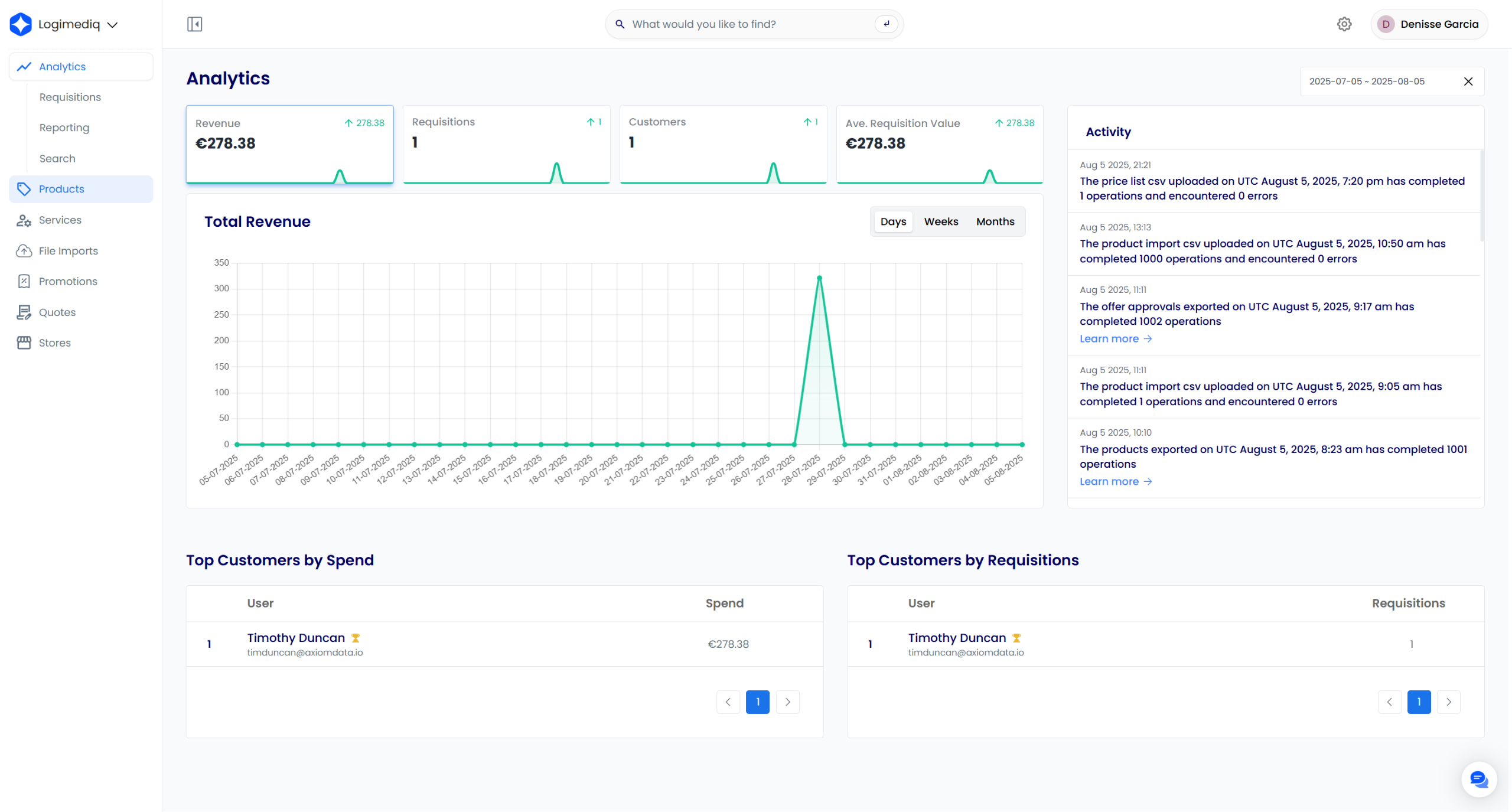1512x812 pixels.
Task: Open Denisse Garcia user menu
Action: (x=1428, y=24)
